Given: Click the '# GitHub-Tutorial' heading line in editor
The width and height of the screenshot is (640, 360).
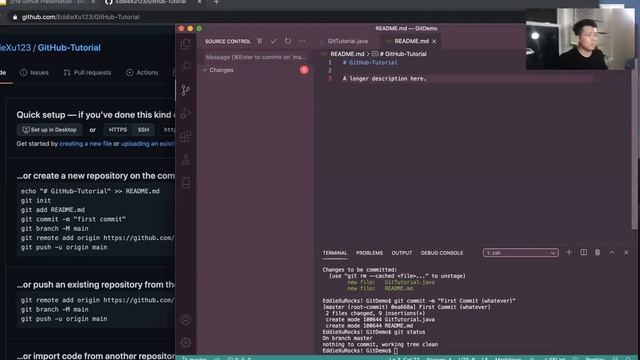Looking at the screenshot, I should pyautogui.click(x=370, y=62).
